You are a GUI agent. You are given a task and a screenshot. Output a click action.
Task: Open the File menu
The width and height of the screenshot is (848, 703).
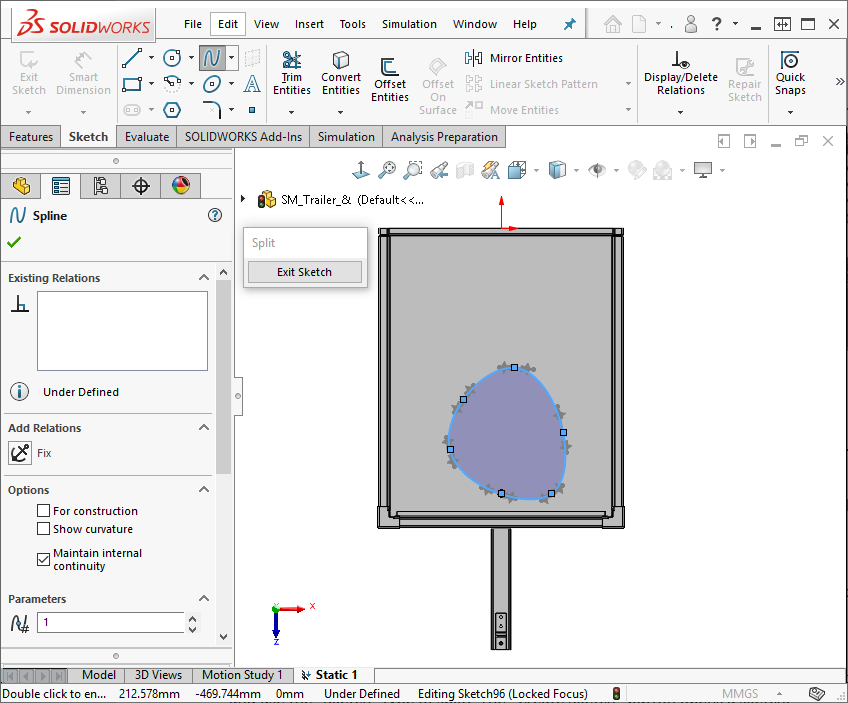tap(193, 24)
